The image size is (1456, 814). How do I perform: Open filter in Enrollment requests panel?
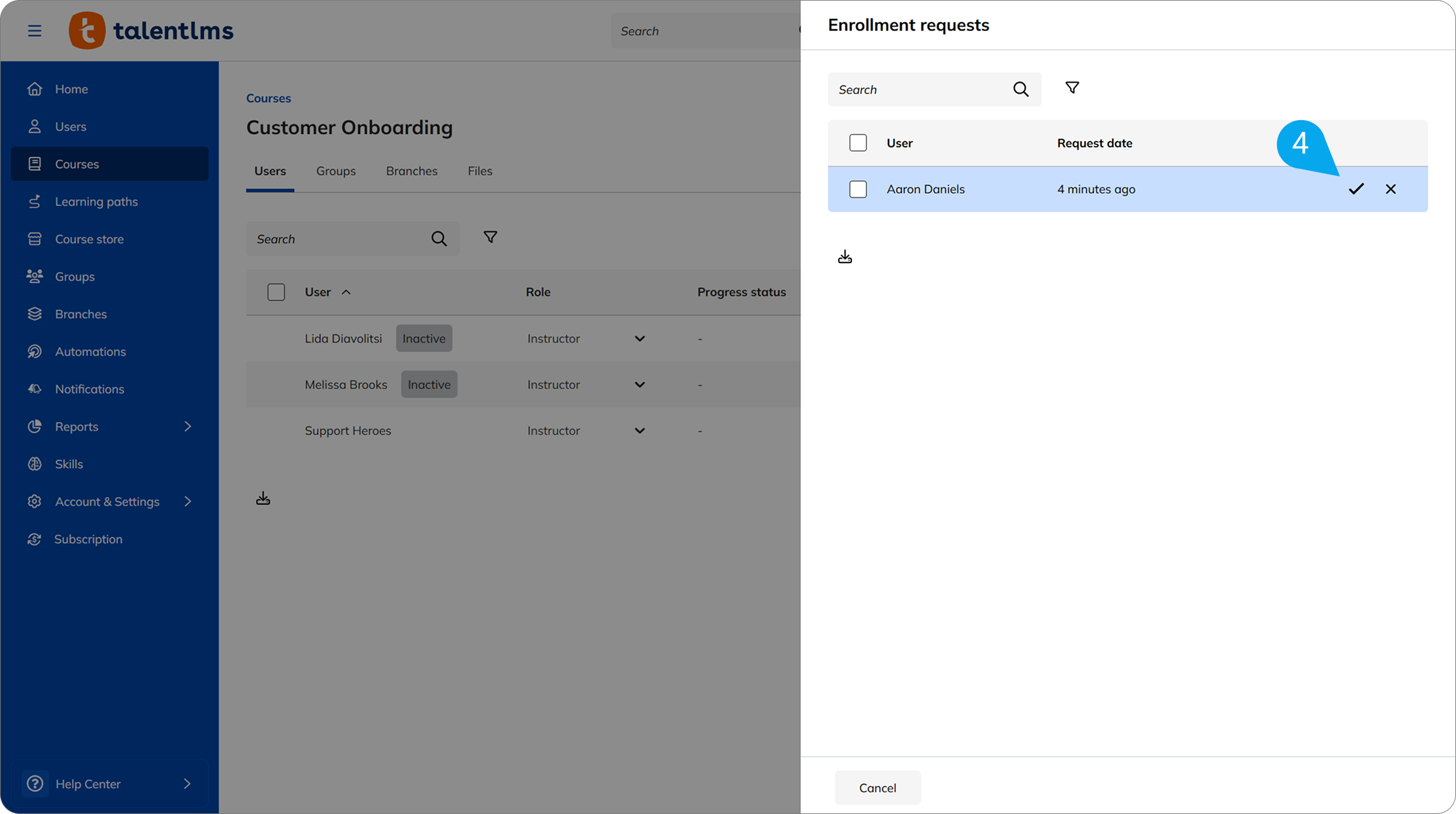coord(1071,88)
